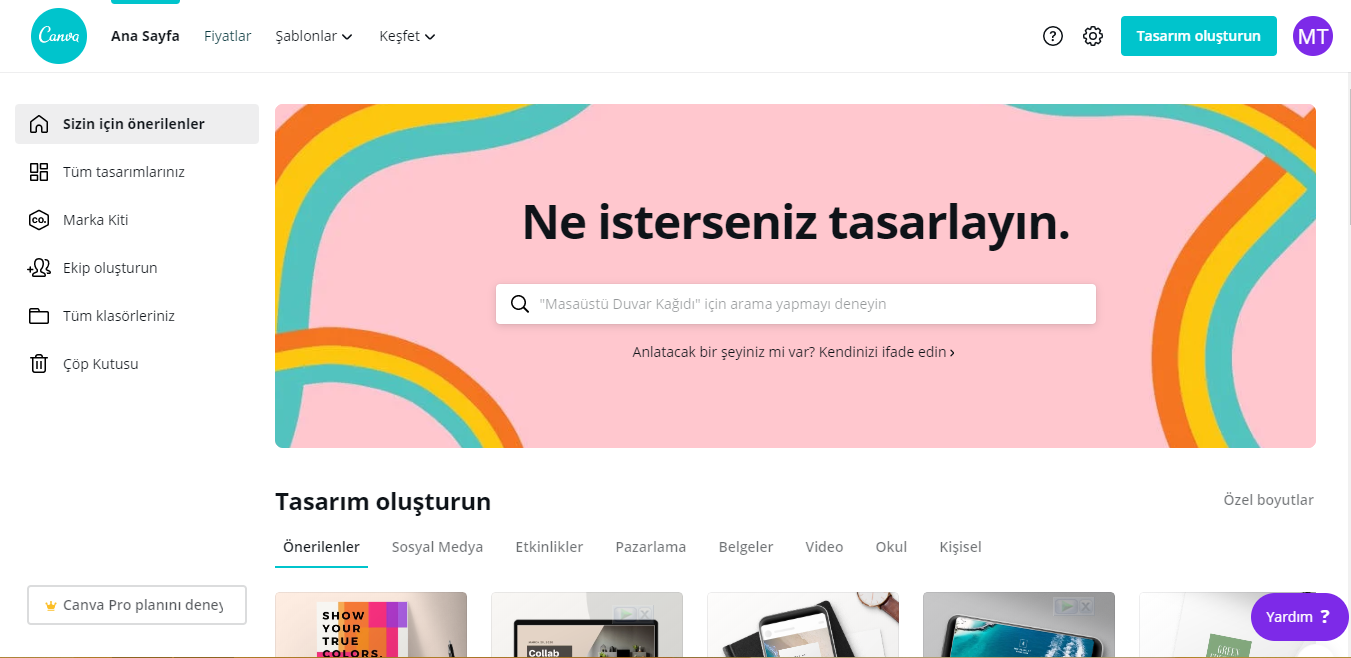Screen dimensions: 1351x658
Task: Expand the Keşfet dropdown menu
Action: pos(407,36)
